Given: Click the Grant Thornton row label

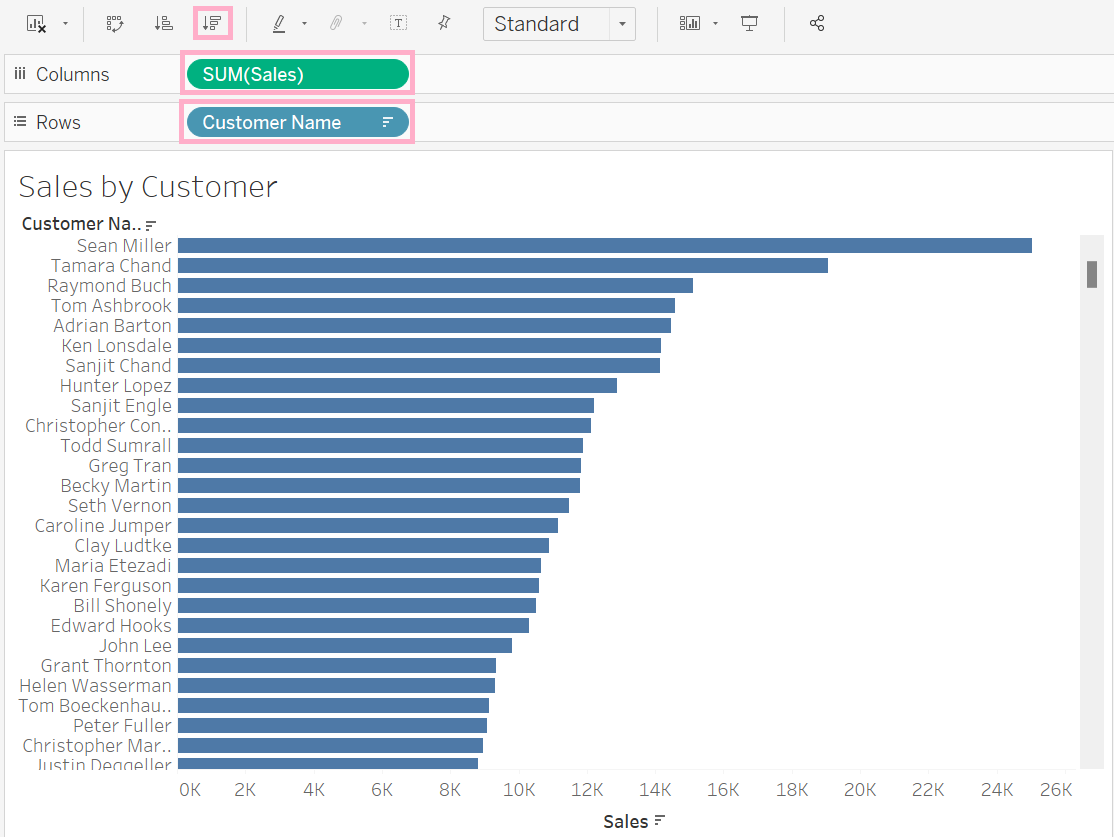Looking at the screenshot, I should [107, 666].
